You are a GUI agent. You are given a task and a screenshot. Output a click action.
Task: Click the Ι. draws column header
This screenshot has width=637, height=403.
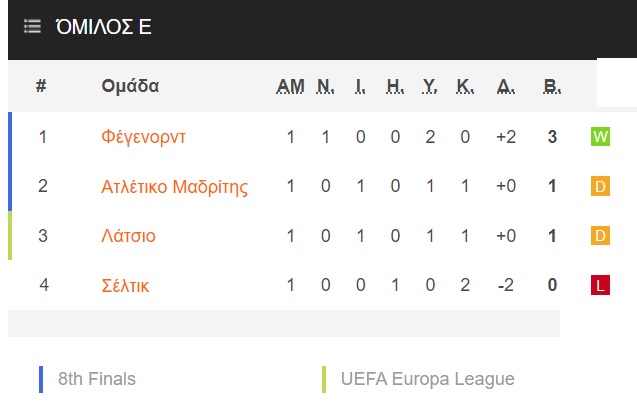(360, 86)
